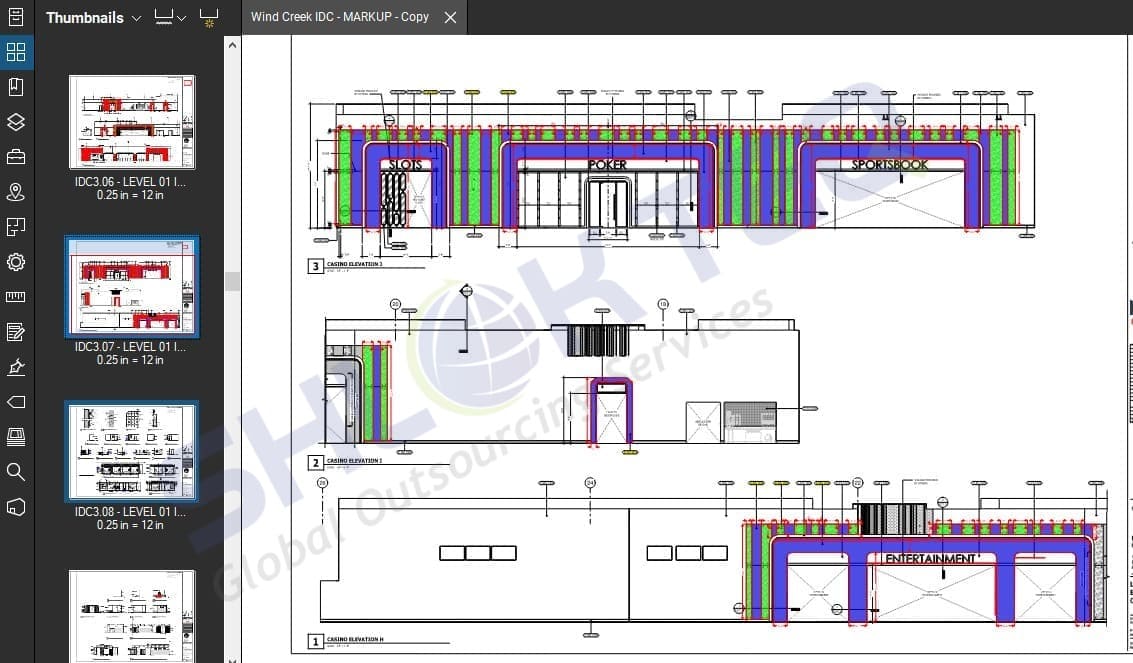Image resolution: width=1133 pixels, height=663 pixels.
Task: Open the Forms notepad-and-pencil icon
Action: [x=16, y=332]
